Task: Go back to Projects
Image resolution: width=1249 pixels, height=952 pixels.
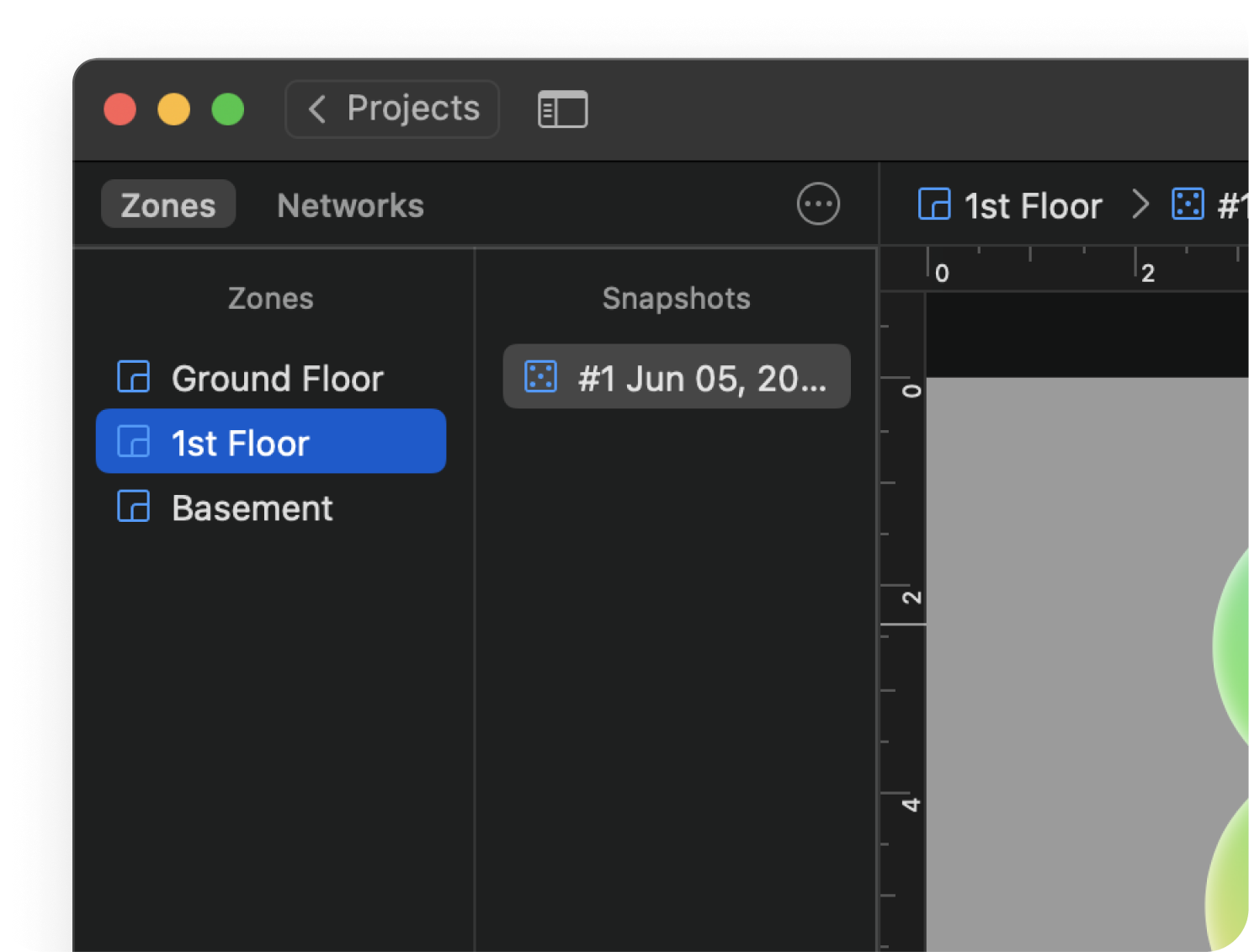Action: click(392, 109)
